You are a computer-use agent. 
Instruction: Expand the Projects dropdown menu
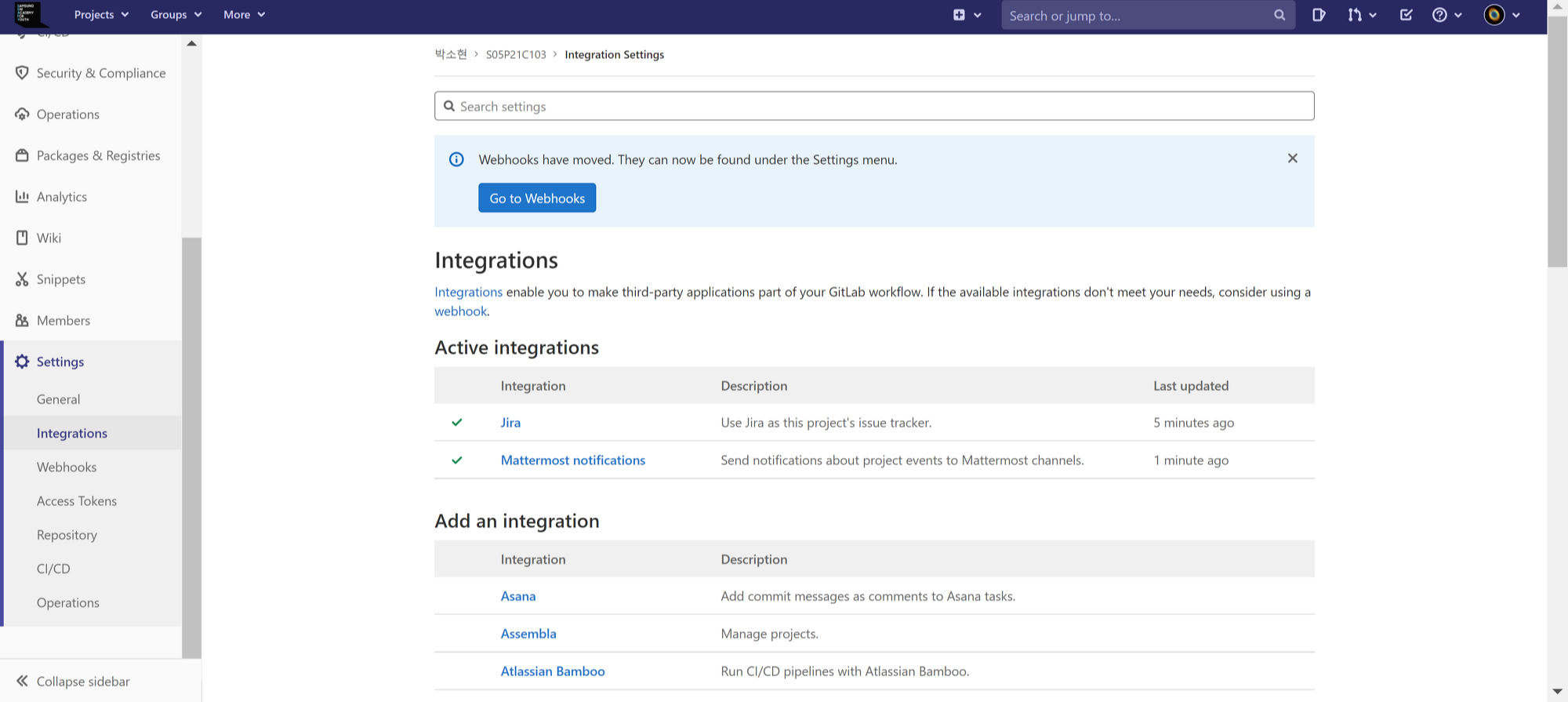coord(101,15)
